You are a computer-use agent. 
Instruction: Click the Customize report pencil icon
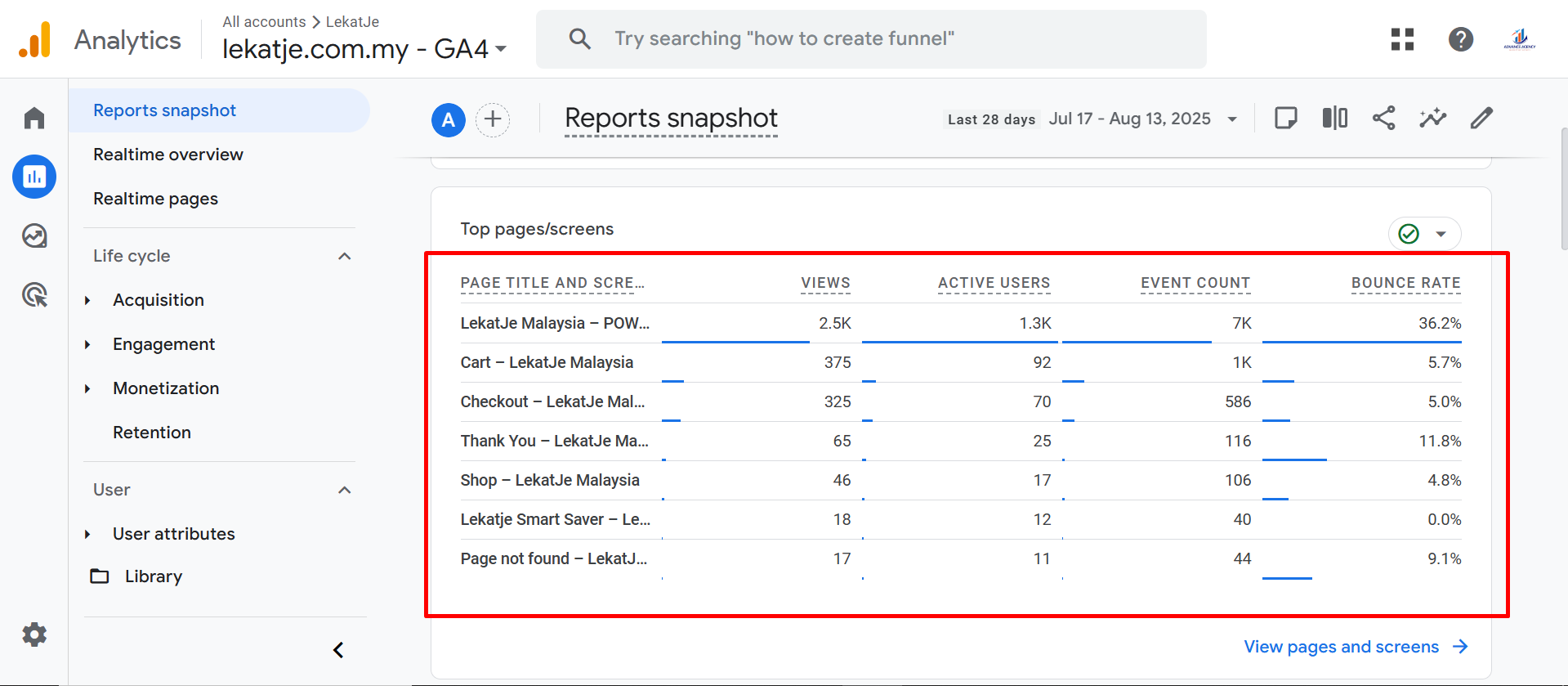pyautogui.click(x=1481, y=119)
